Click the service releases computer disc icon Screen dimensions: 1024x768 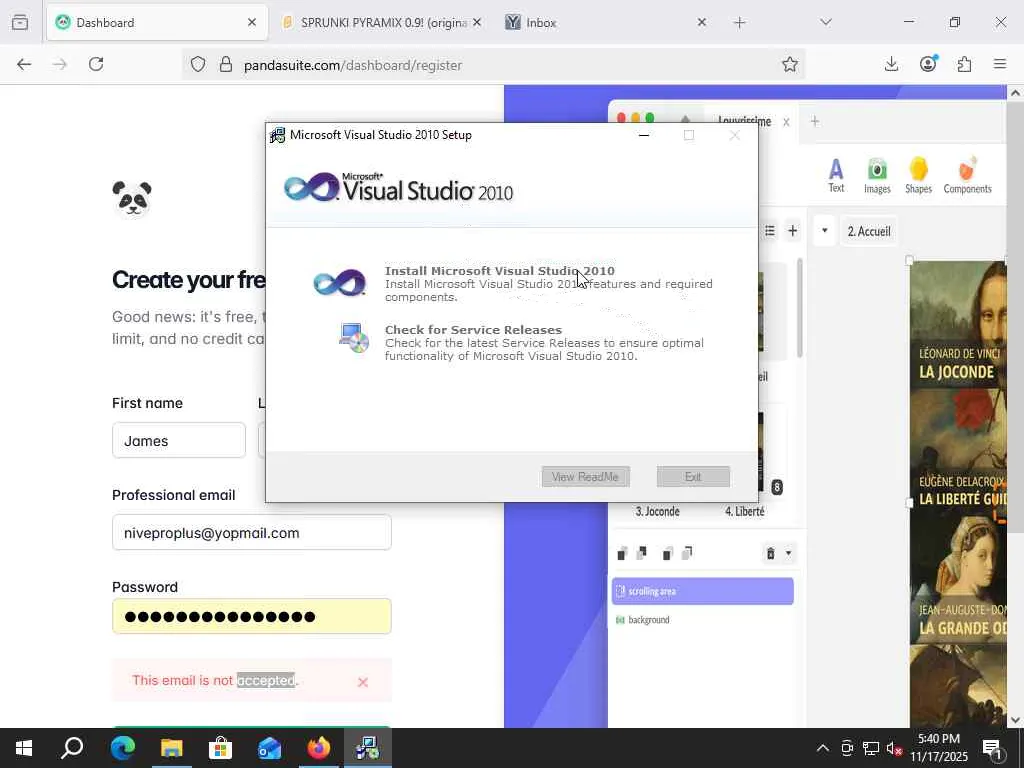353,338
